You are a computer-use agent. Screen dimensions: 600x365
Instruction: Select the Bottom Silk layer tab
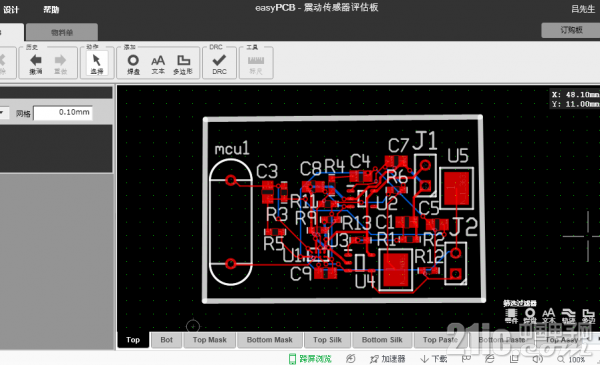(x=382, y=340)
